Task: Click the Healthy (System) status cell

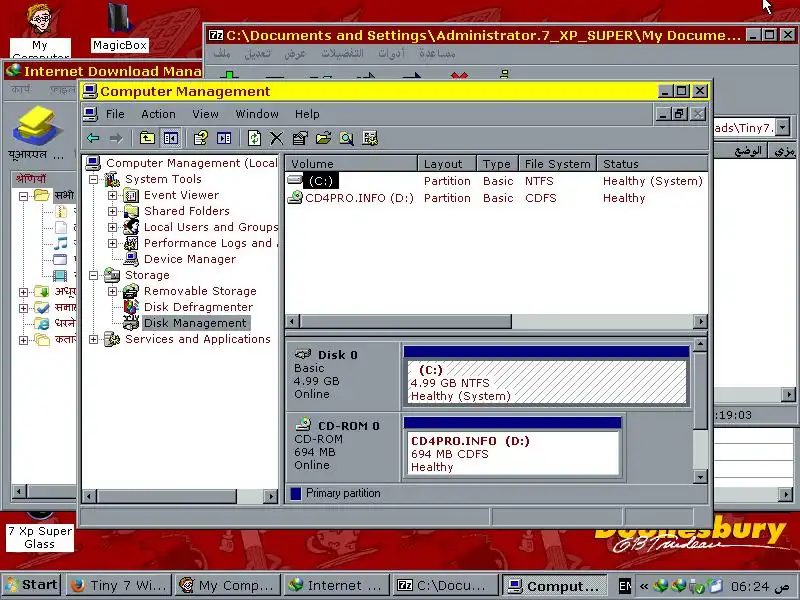Action: tap(653, 181)
